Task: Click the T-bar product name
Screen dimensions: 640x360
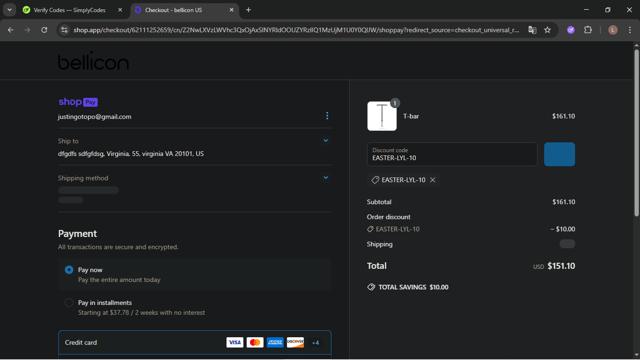Action: pos(411,116)
